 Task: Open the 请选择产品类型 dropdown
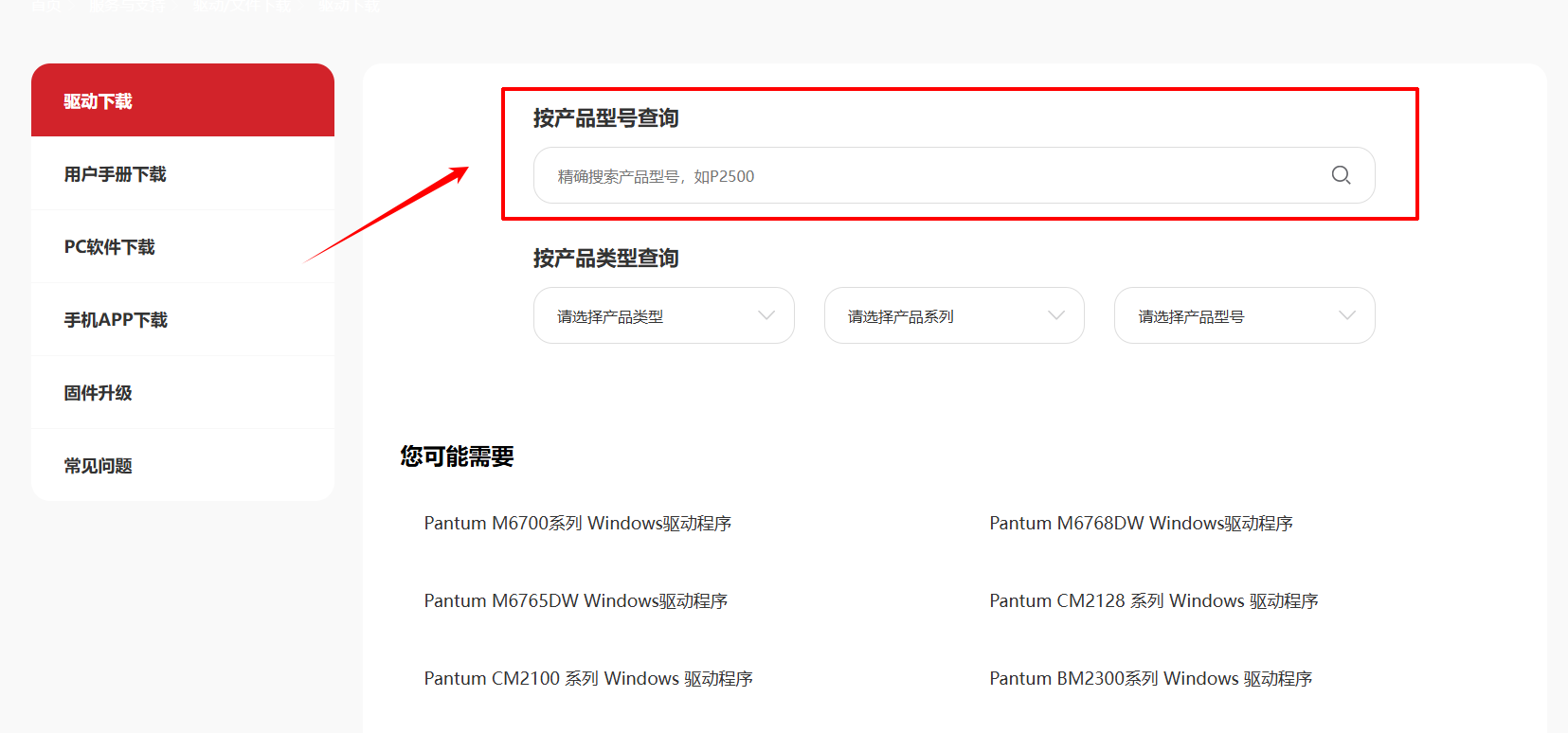click(664, 315)
